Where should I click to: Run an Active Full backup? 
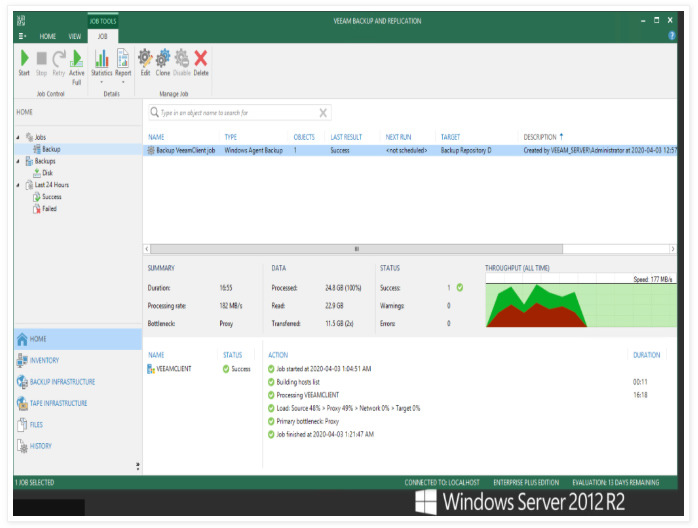(76, 62)
